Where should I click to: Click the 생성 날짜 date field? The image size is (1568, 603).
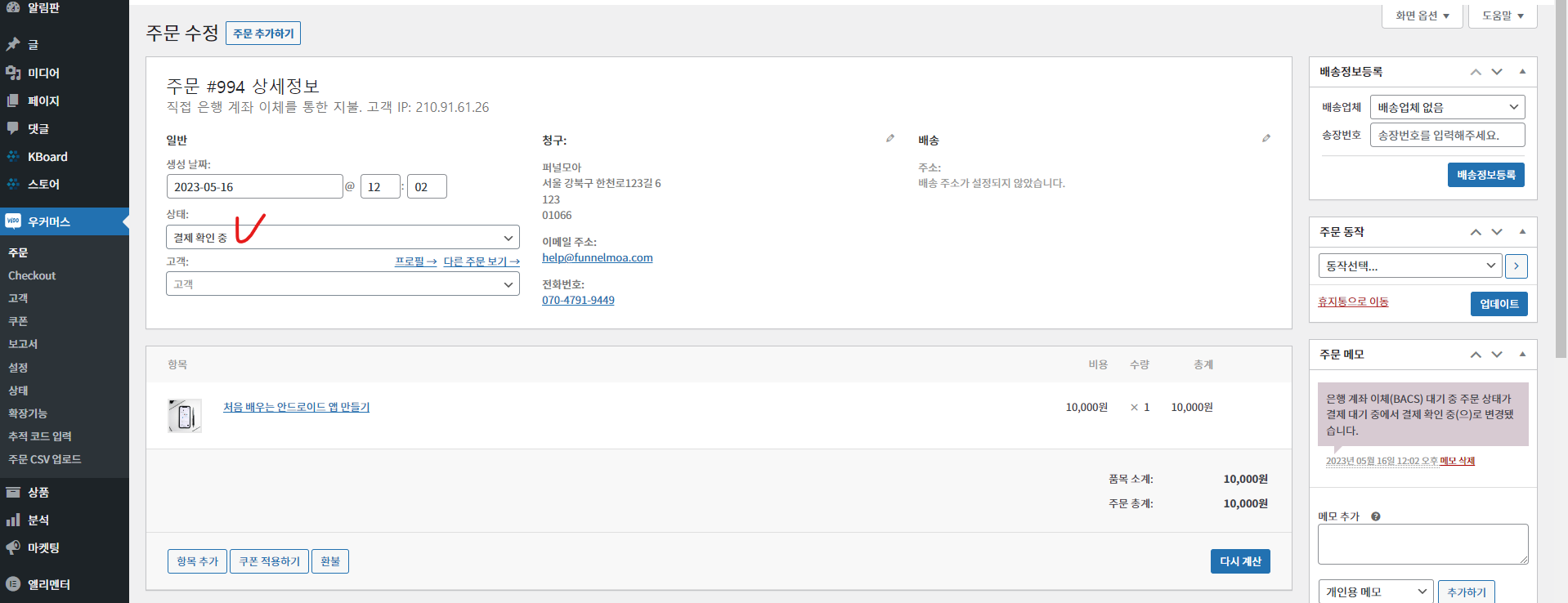[254, 186]
